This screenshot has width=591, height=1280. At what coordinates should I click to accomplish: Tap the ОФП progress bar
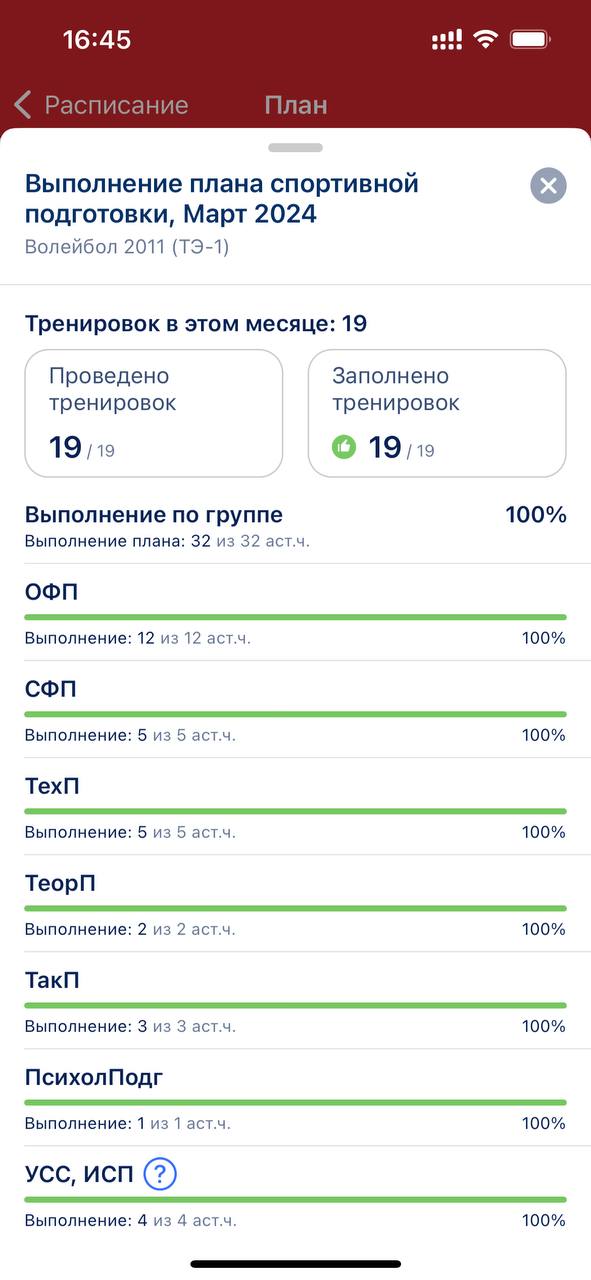pos(295,617)
